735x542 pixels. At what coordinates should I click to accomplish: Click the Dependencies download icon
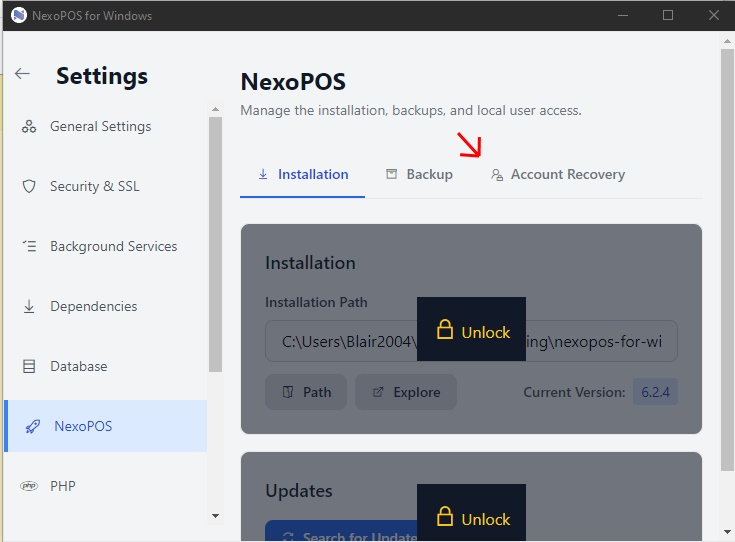[x=29, y=307]
